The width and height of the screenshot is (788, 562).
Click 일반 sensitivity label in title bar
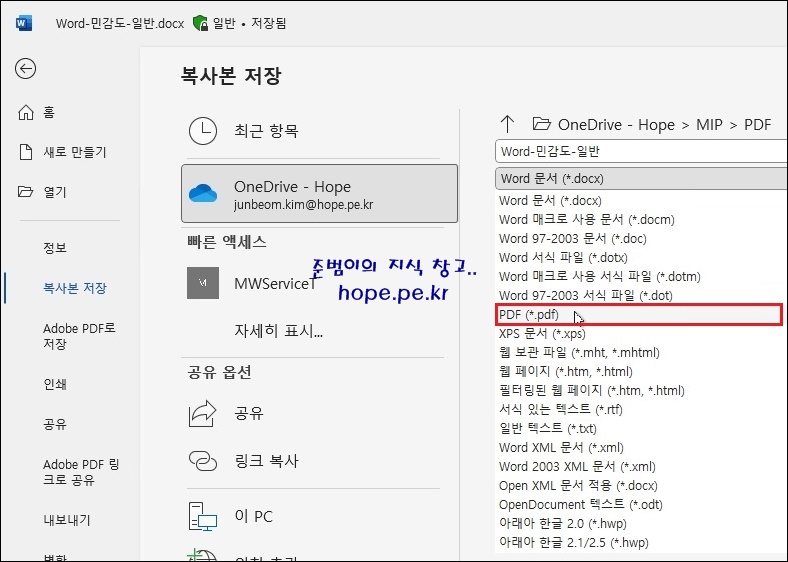[224, 23]
